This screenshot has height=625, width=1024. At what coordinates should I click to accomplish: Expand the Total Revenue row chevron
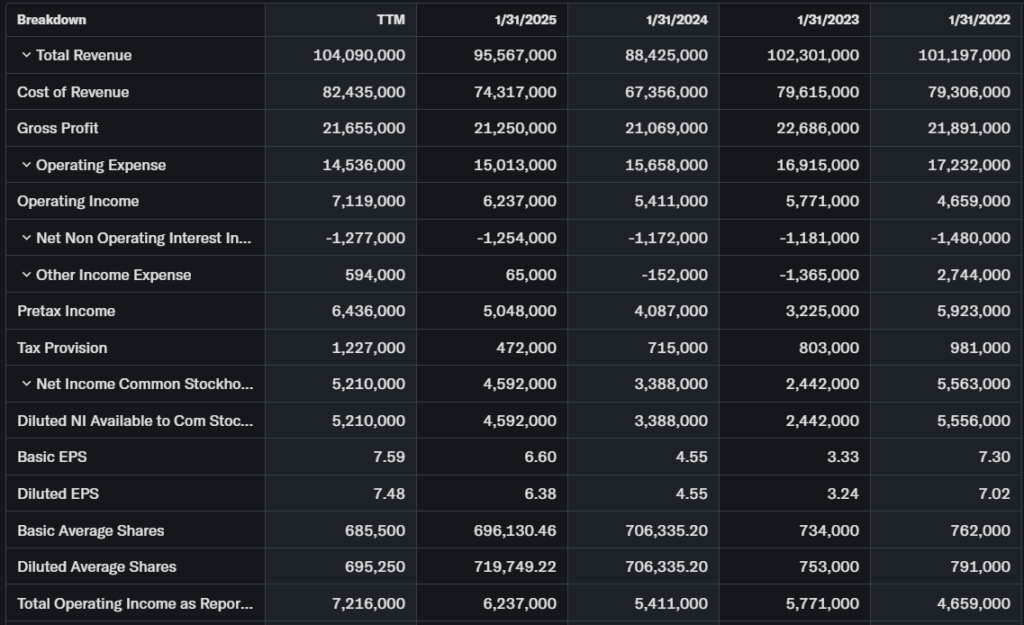point(26,55)
